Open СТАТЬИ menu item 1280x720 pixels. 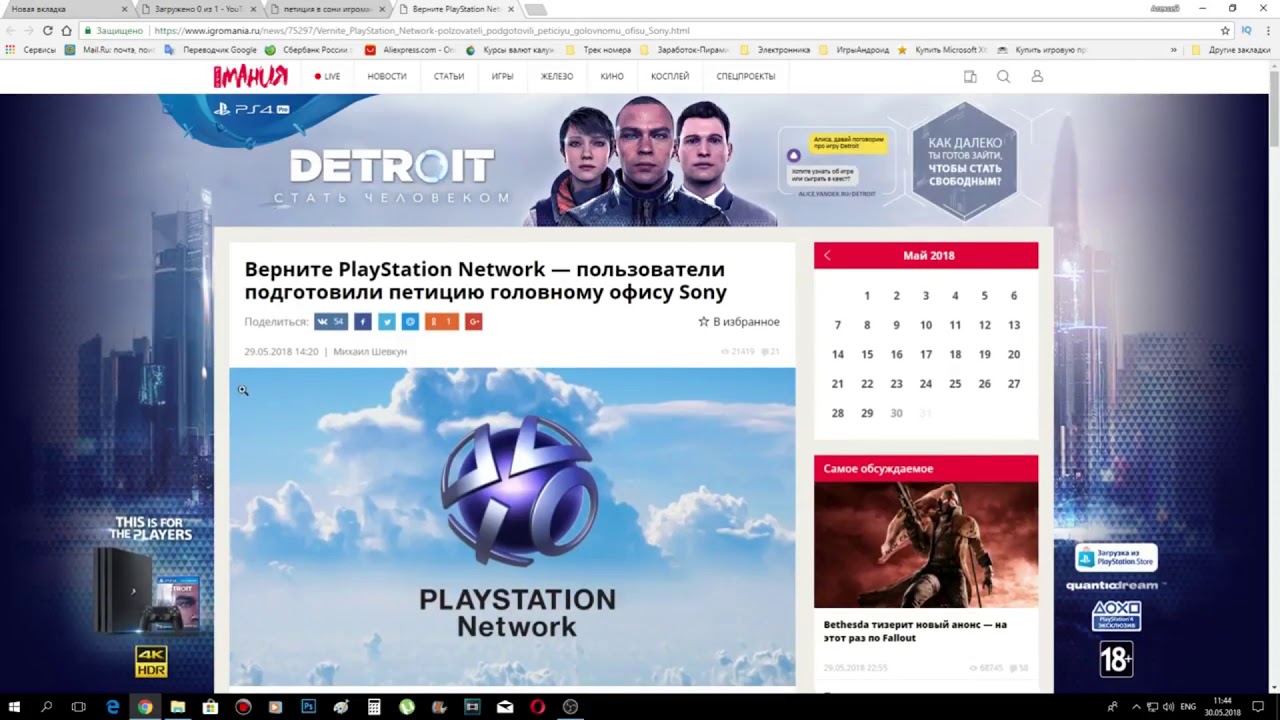pyautogui.click(x=449, y=76)
